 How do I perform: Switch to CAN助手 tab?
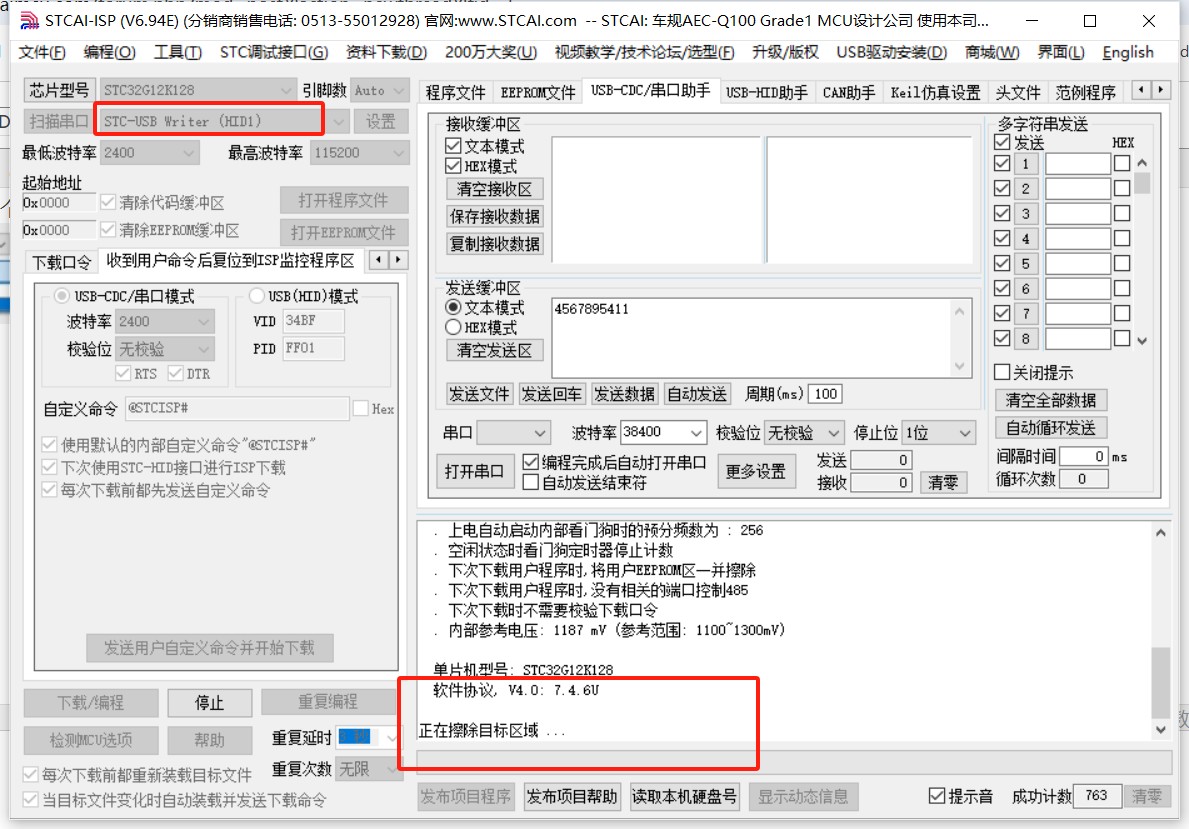[849, 93]
